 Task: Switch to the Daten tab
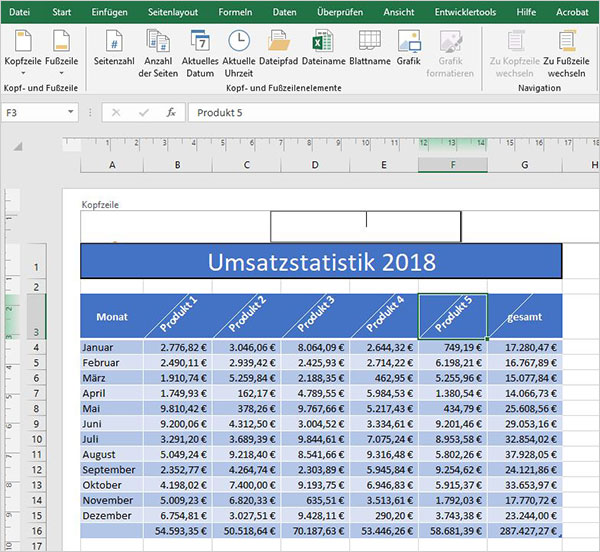(x=284, y=12)
